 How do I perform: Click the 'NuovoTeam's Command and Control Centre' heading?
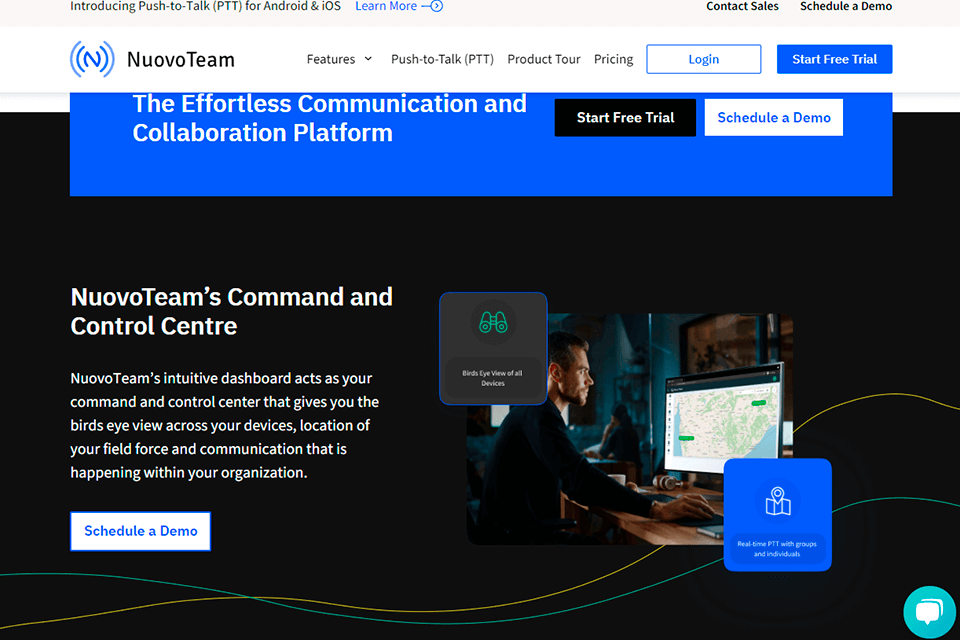click(231, 311)
